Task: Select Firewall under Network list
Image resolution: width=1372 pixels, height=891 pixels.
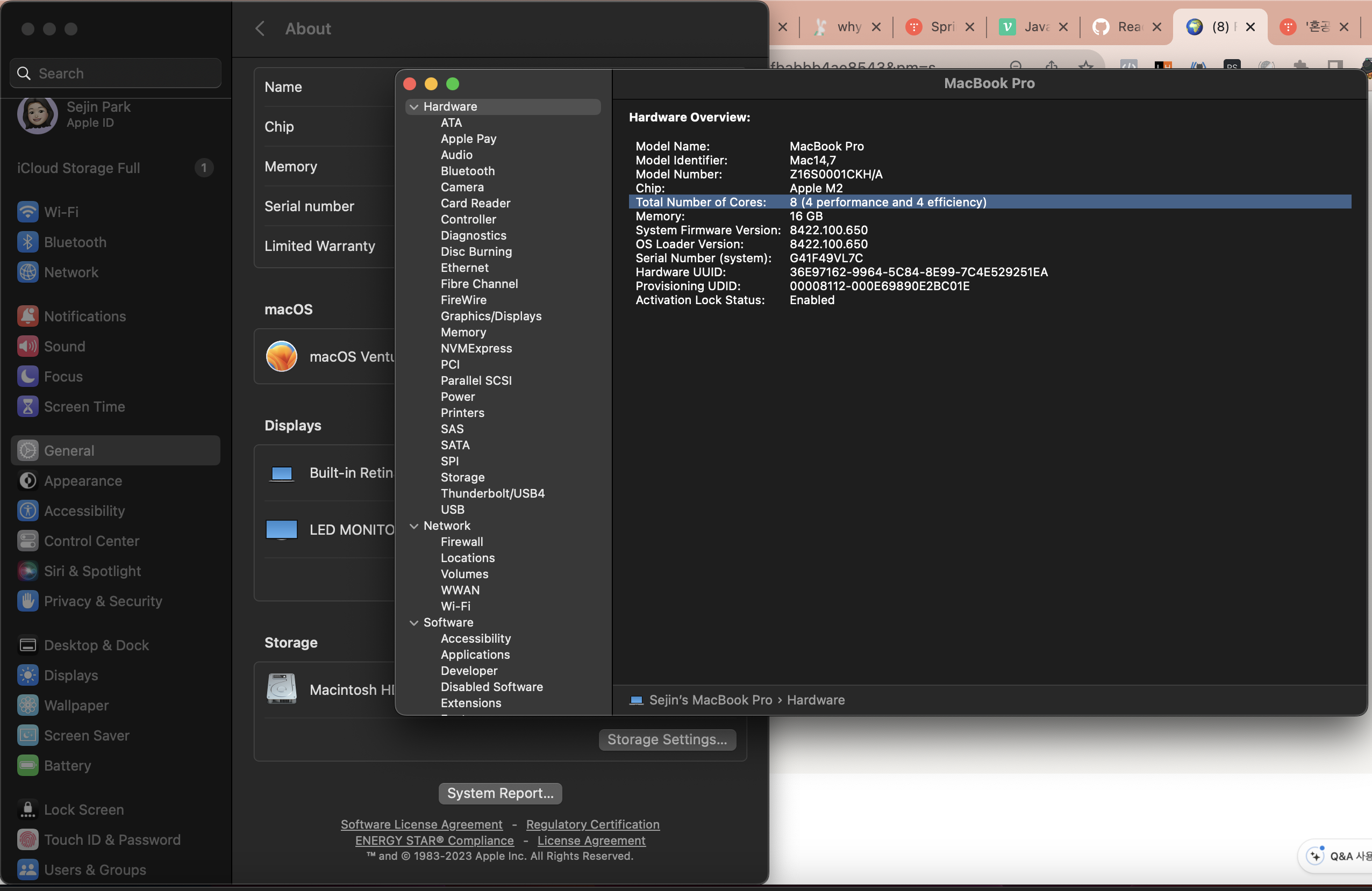Action: pos(462,542)
